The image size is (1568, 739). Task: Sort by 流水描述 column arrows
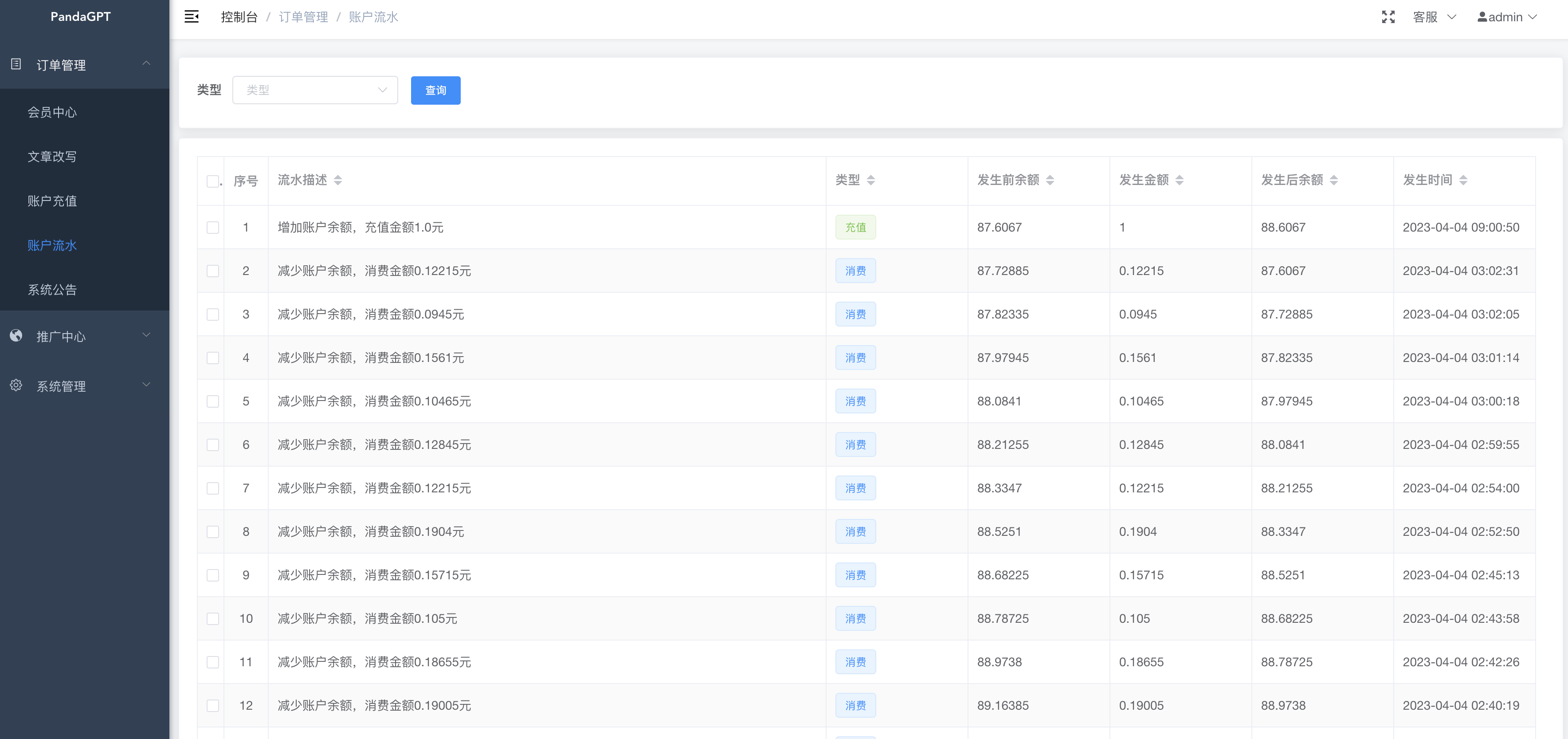click(x=338, y=180)
